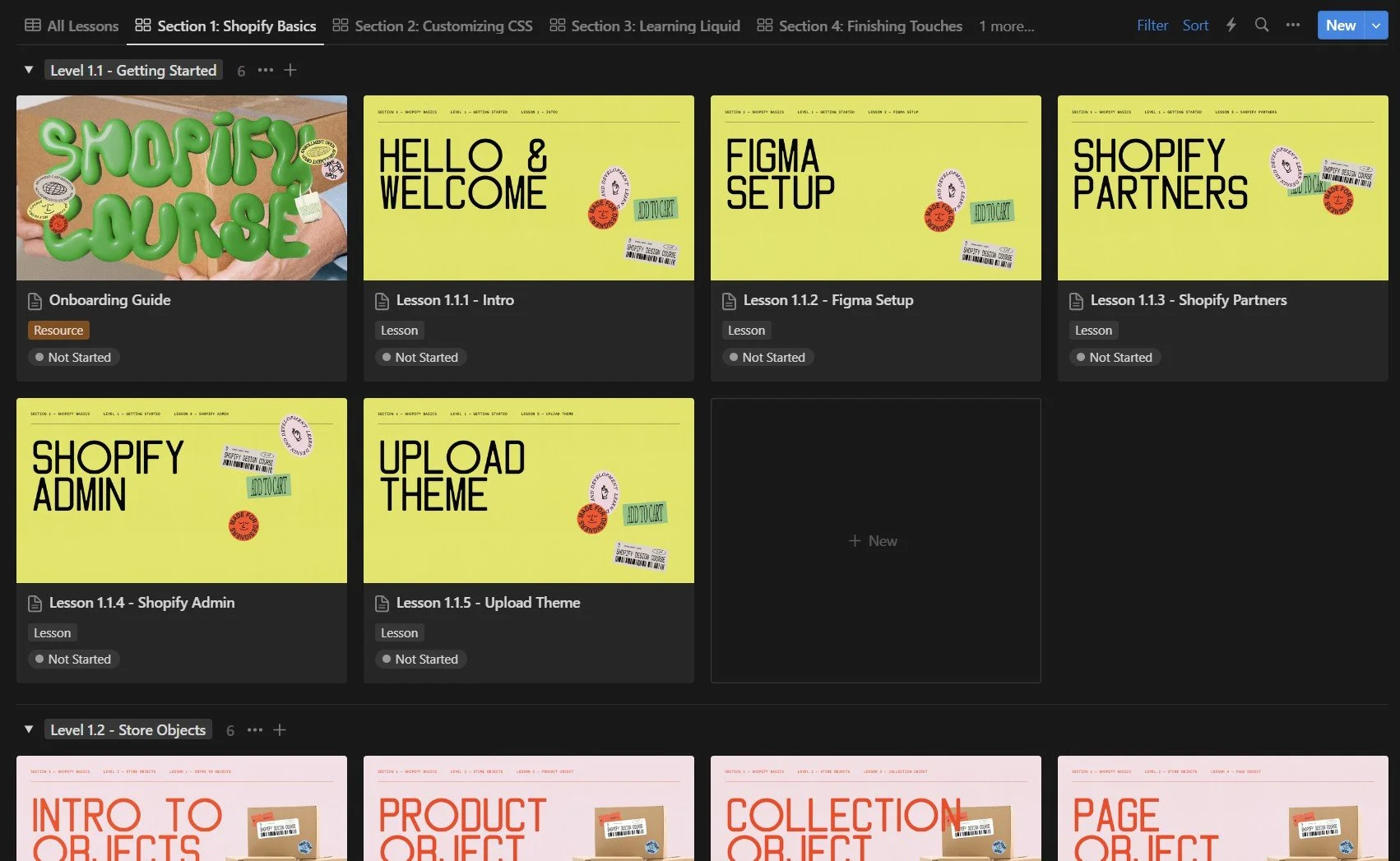Open automations lightning bolt icon
1400x861 pixels.
[x=1231, y=25]
